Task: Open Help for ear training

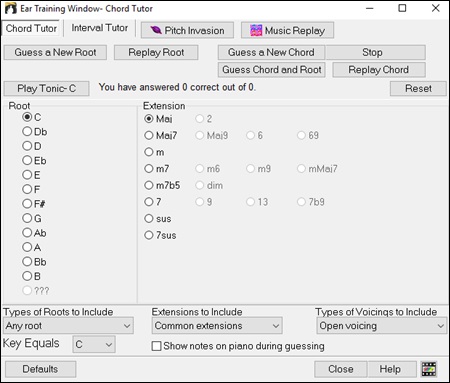Action: coord(392,369)
